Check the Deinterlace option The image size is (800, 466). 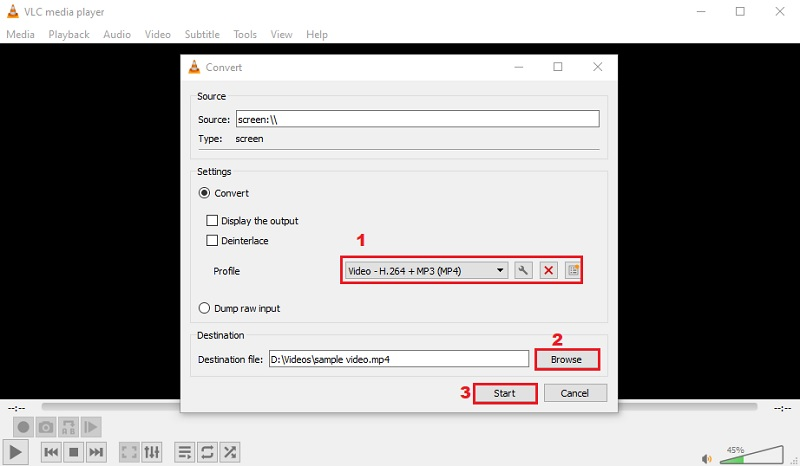[x=212, y=241]
